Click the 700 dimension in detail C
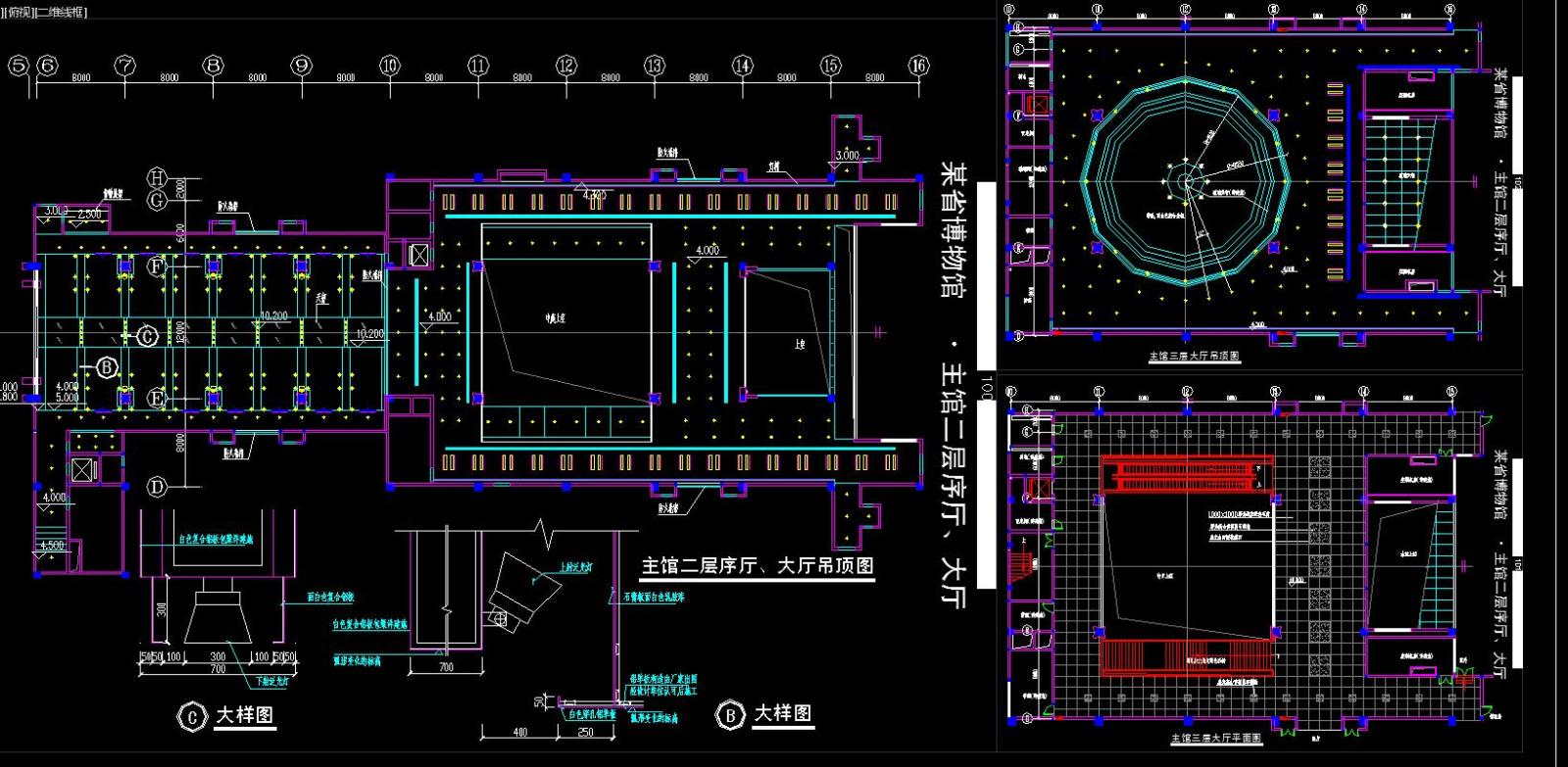Image resolution: width=1568 pixels, height=767 pixels. pyautogui.click(x=218, y=669)
